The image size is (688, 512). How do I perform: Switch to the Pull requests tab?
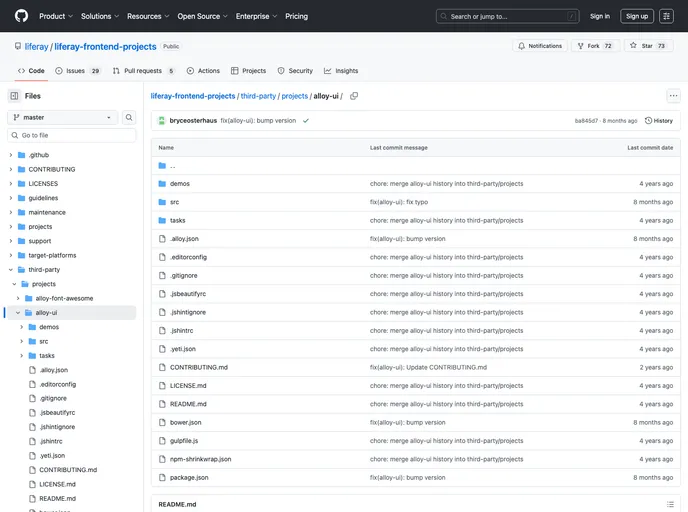tap(143, 71)
